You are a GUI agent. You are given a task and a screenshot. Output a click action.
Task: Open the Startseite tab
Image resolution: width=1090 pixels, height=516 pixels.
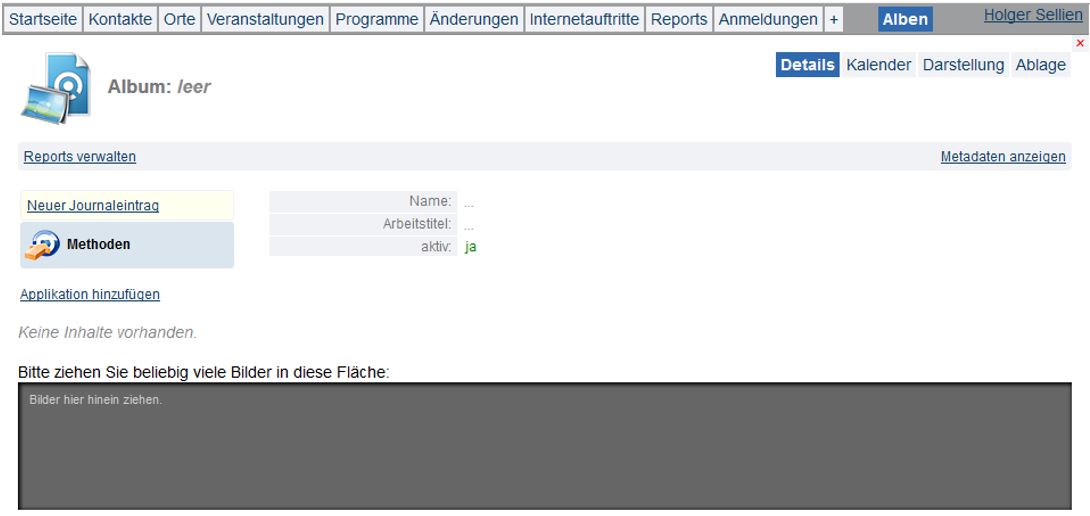[43, 19]
